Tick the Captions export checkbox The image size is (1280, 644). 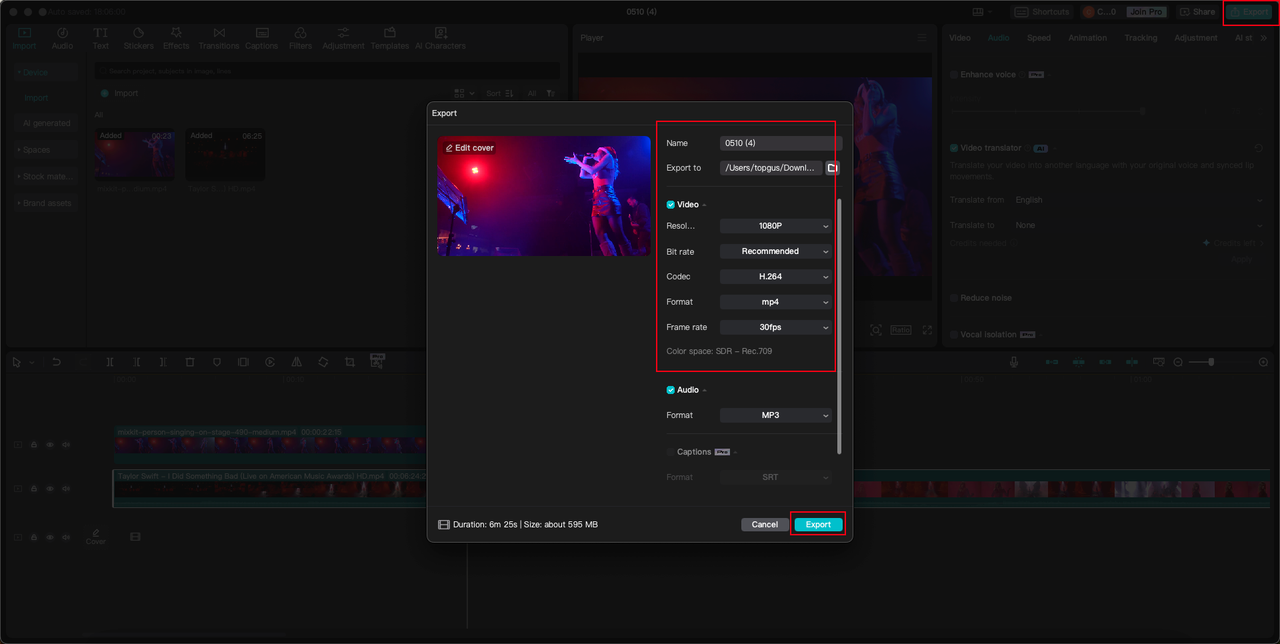click(x=671, y=452)
